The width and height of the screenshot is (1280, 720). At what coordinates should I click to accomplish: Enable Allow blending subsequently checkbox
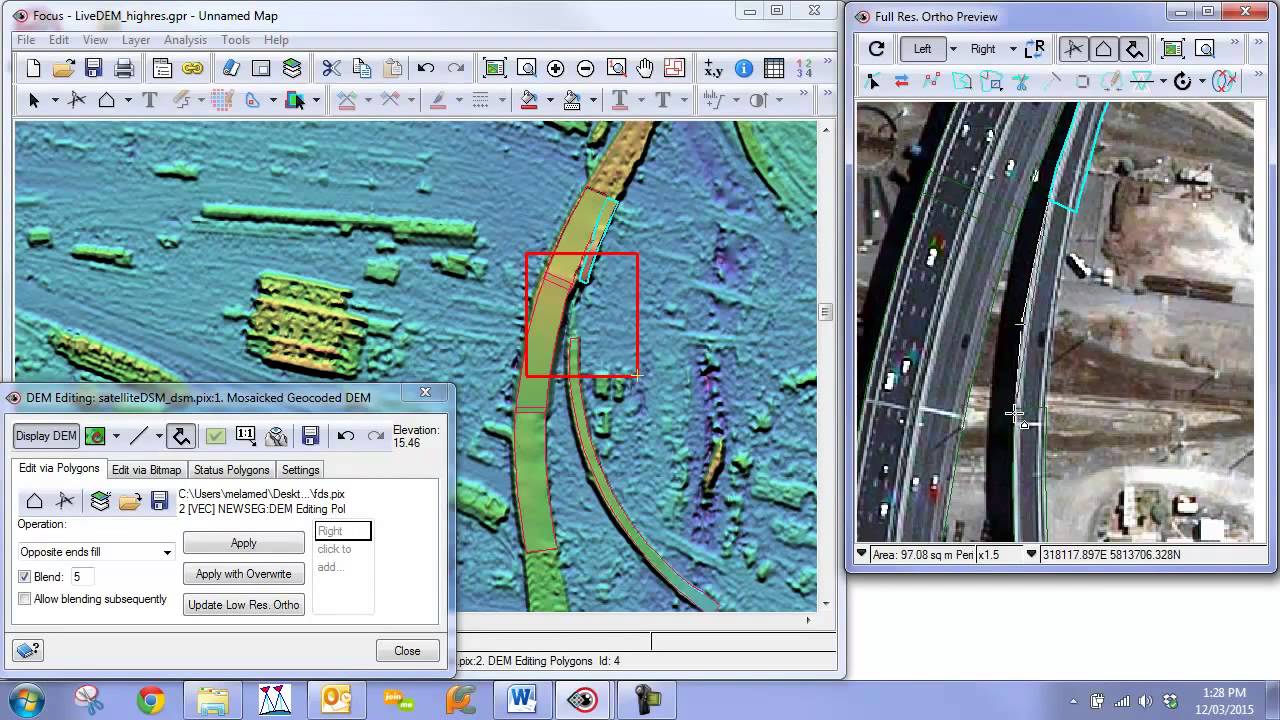pyautogui.click(x=25, y=599)
